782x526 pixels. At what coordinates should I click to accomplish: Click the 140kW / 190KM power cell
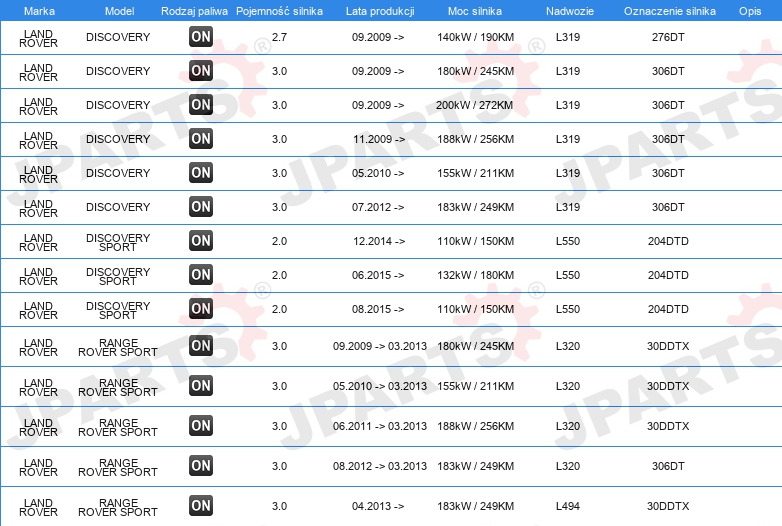(475, 37)
